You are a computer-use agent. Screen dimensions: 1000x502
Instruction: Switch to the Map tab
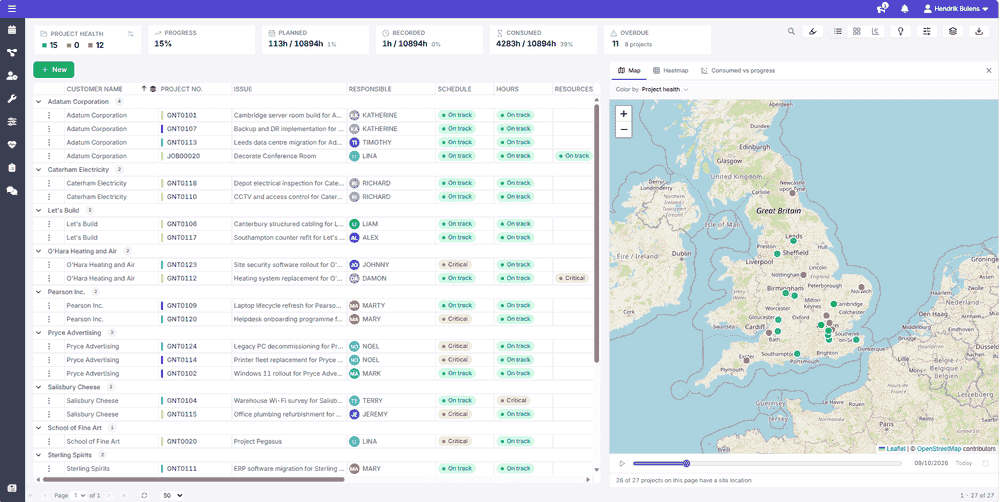[629, 71]
